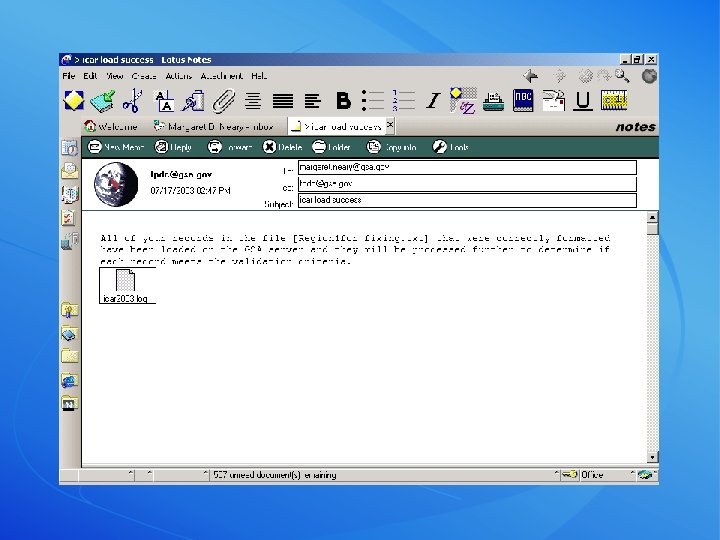
Task: Click the New Memo button
Action: pos(117,147)
